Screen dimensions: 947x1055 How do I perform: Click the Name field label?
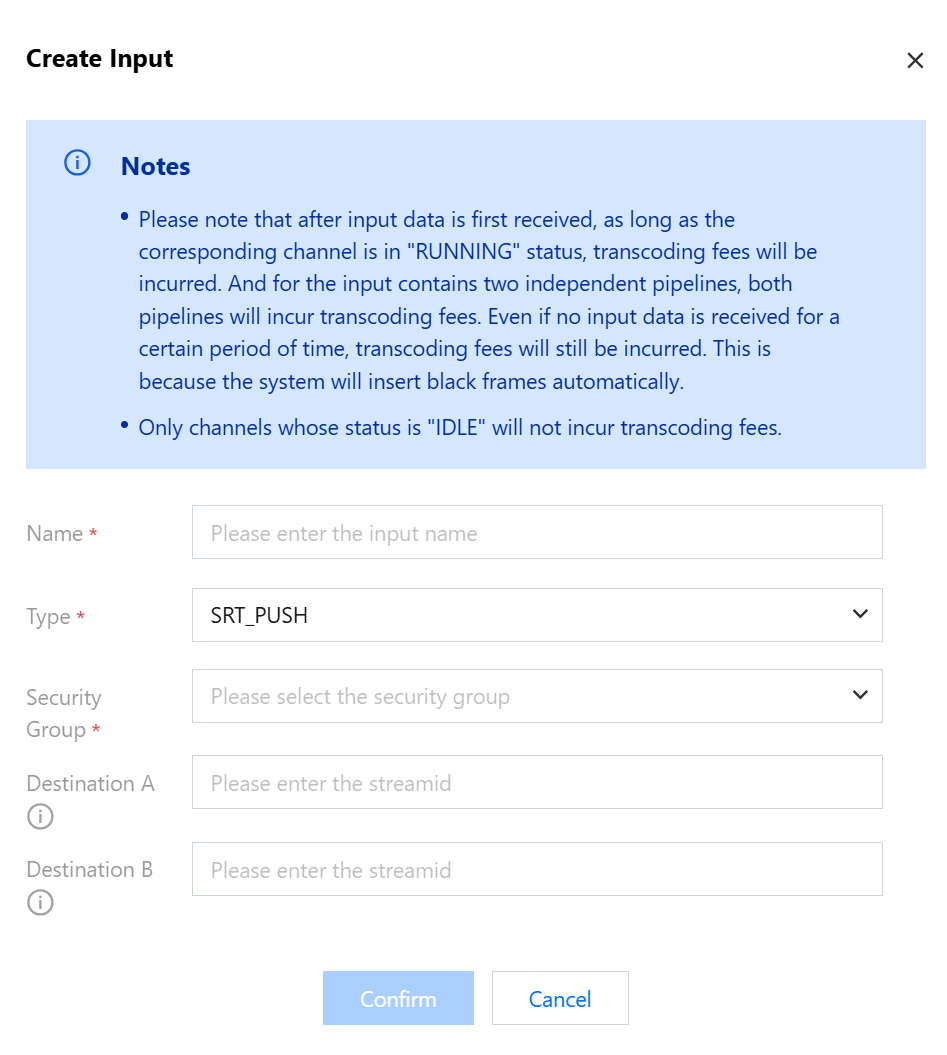tap(55, 533)
